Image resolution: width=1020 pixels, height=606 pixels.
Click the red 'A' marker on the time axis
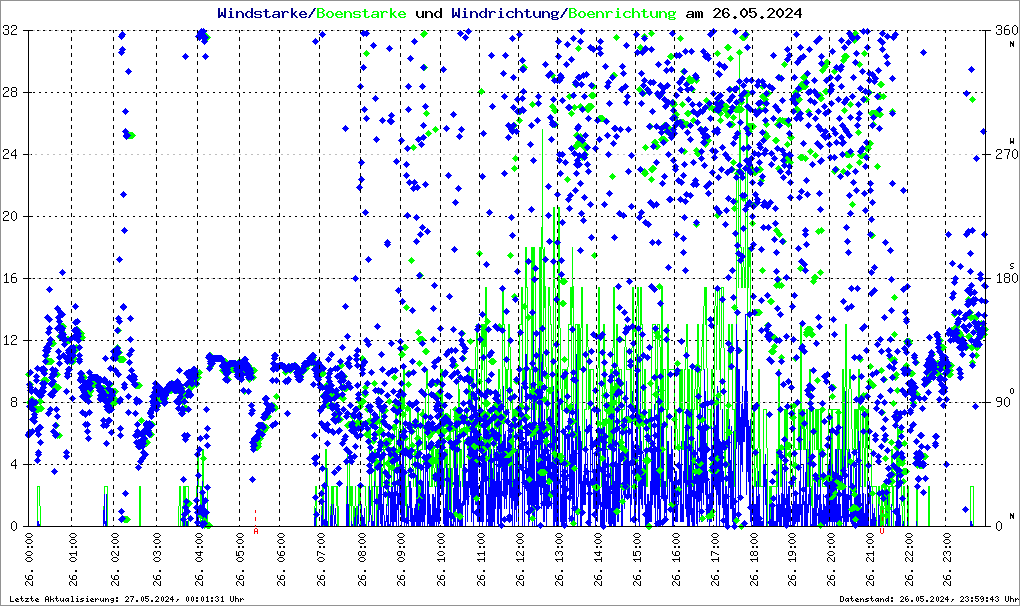tap(256, 532)
